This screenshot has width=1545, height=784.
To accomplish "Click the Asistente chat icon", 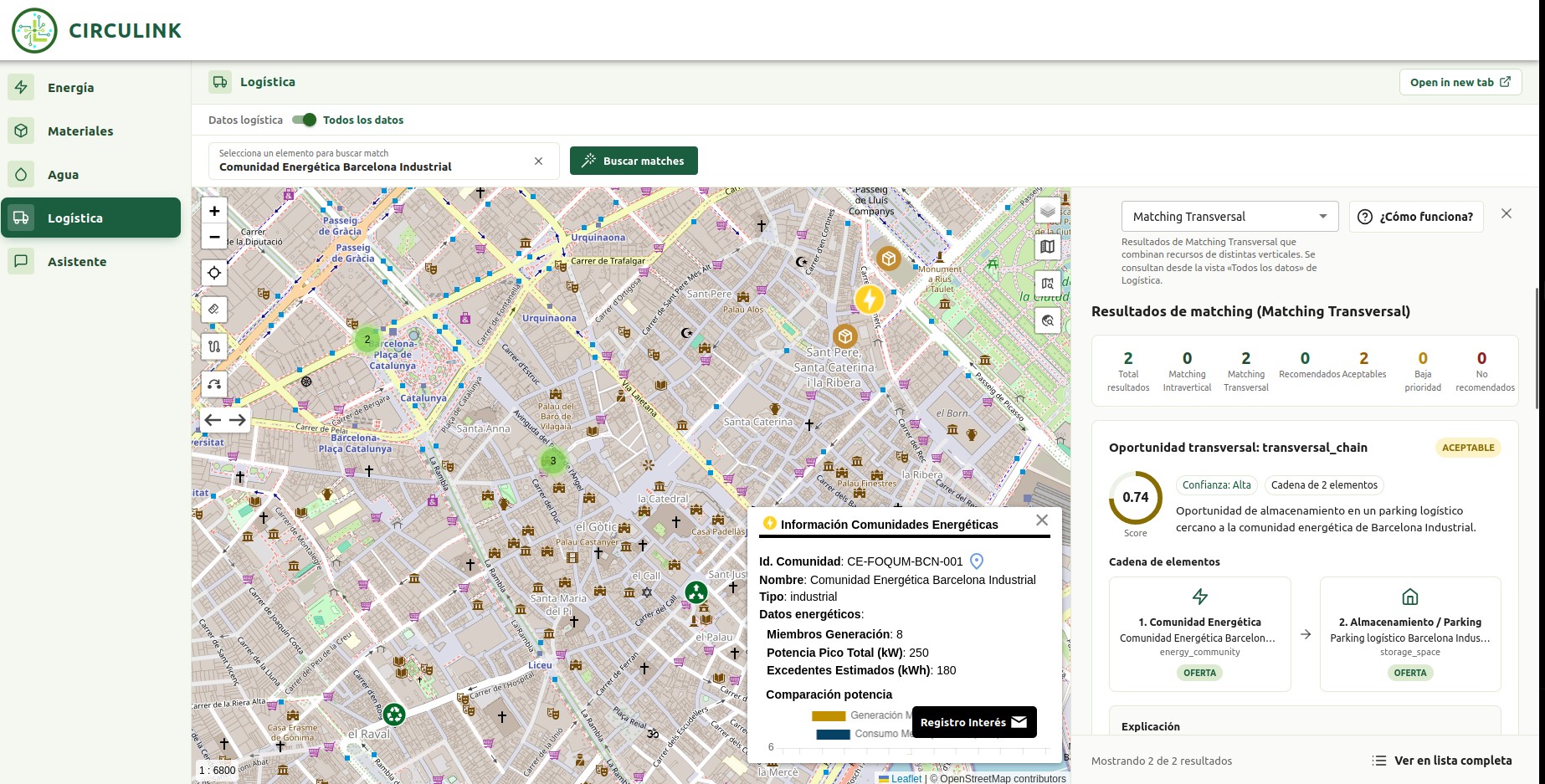I will click(x=21, y=261).
